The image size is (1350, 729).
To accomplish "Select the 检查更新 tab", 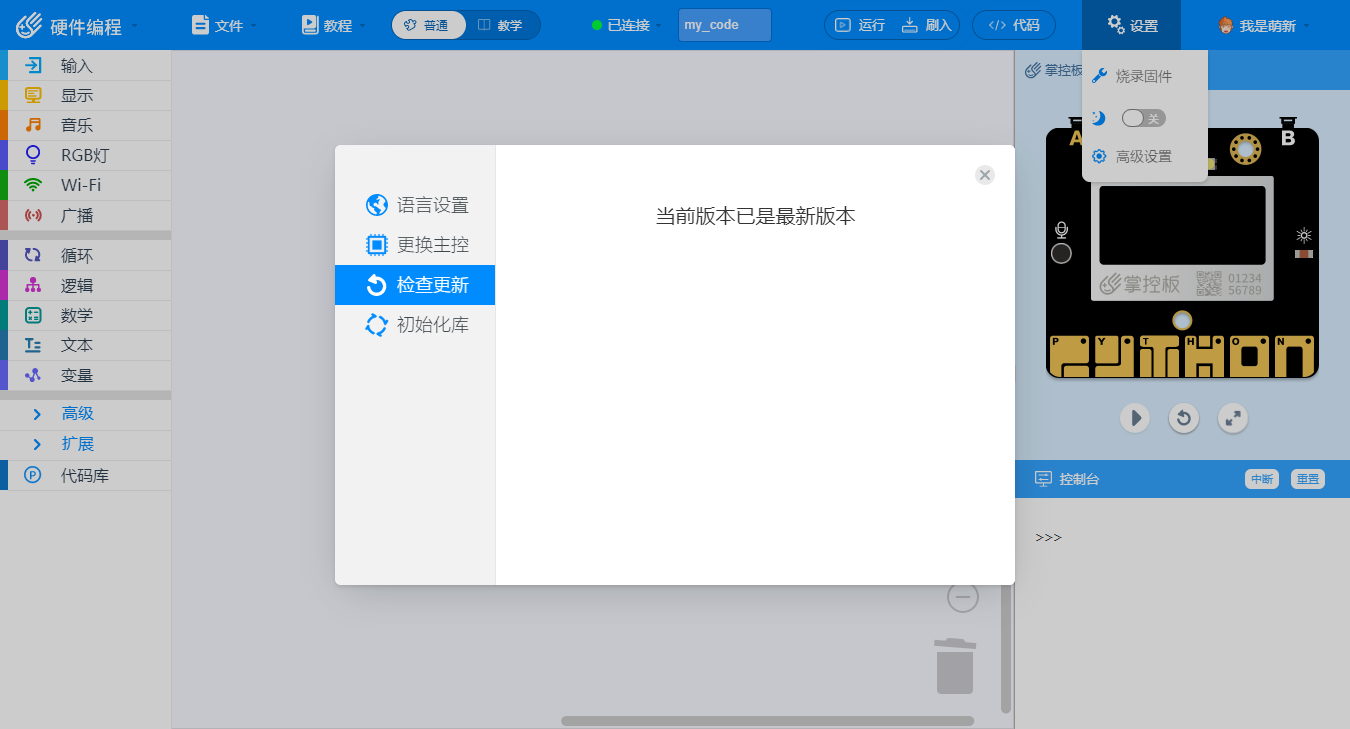I will (415, 285).
